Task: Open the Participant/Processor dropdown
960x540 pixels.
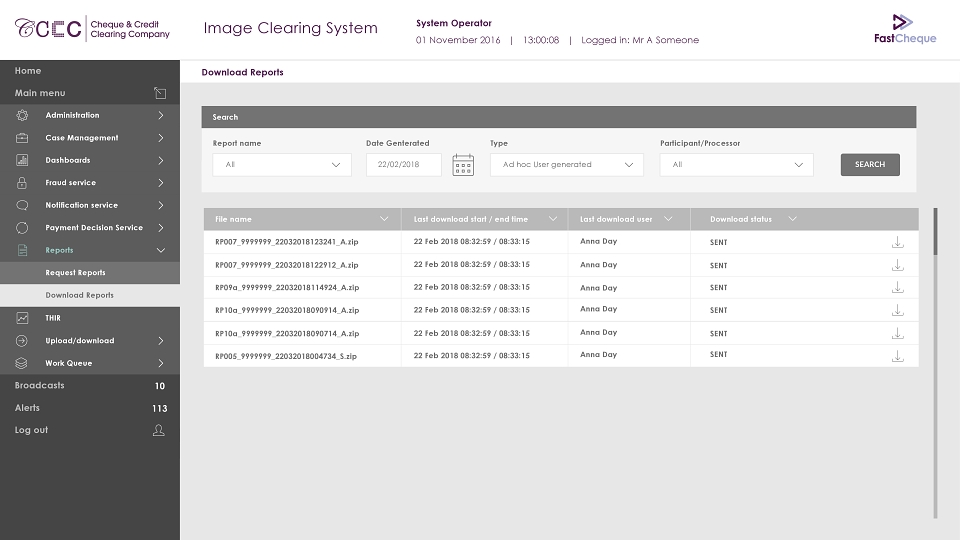Action: click(737, 165)
